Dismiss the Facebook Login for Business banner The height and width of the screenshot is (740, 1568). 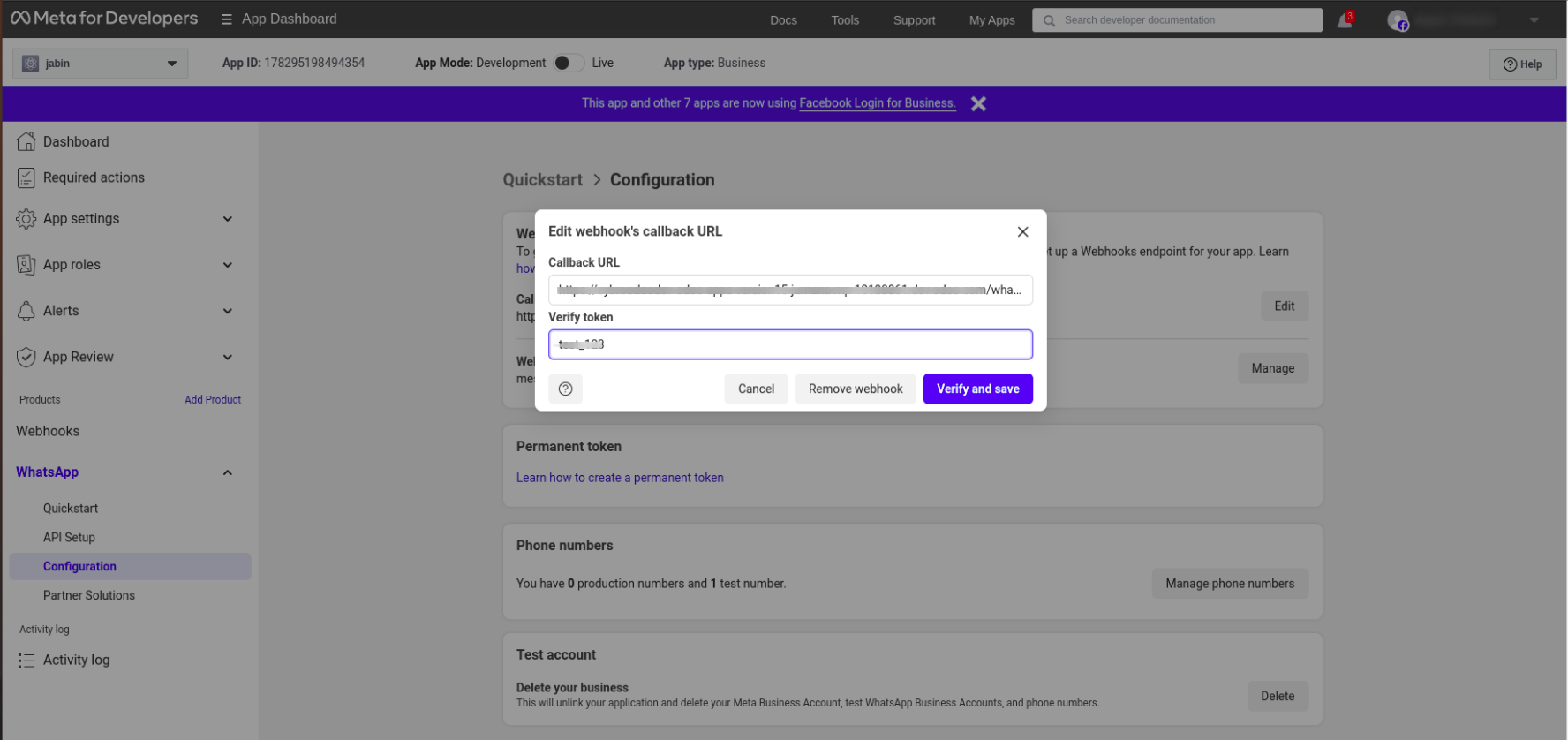pyautogui.click(x=978, y=103)
